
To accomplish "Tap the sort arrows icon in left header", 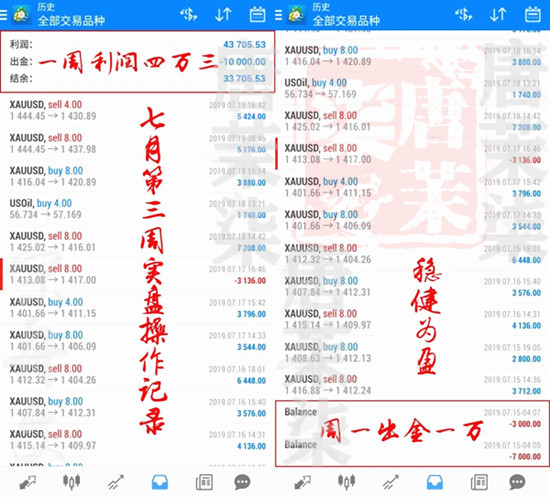I will pos(223,15).
